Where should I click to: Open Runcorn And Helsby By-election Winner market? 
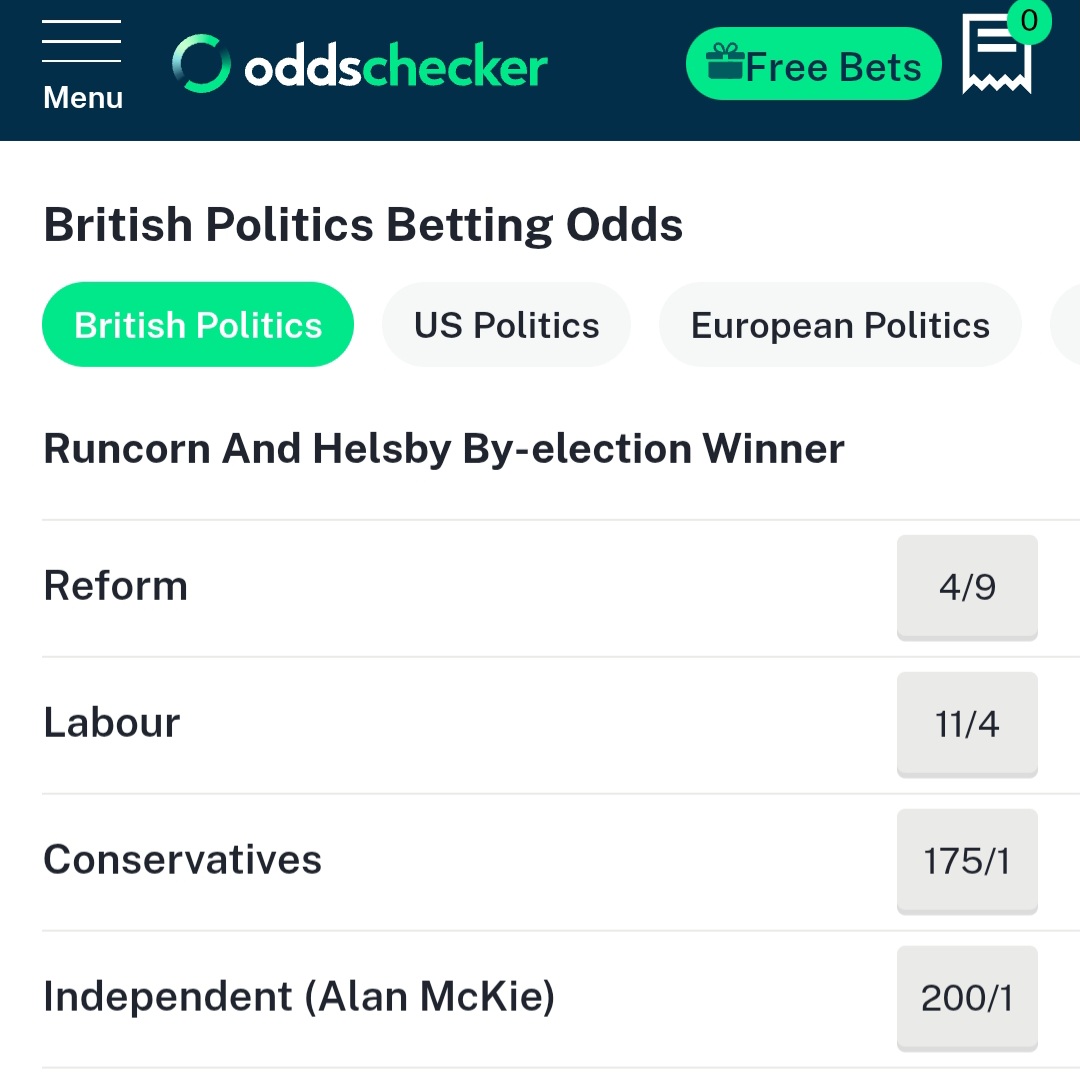tap(444, 449)
